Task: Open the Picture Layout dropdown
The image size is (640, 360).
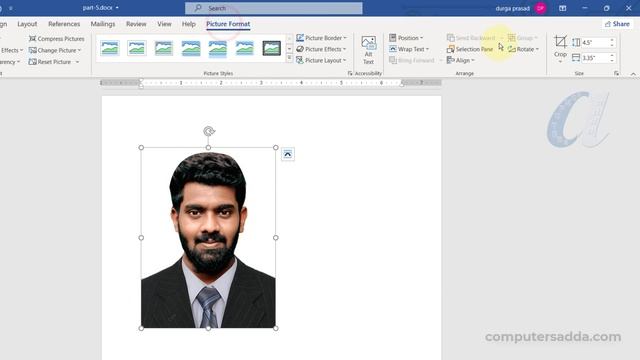Action: 321,60
